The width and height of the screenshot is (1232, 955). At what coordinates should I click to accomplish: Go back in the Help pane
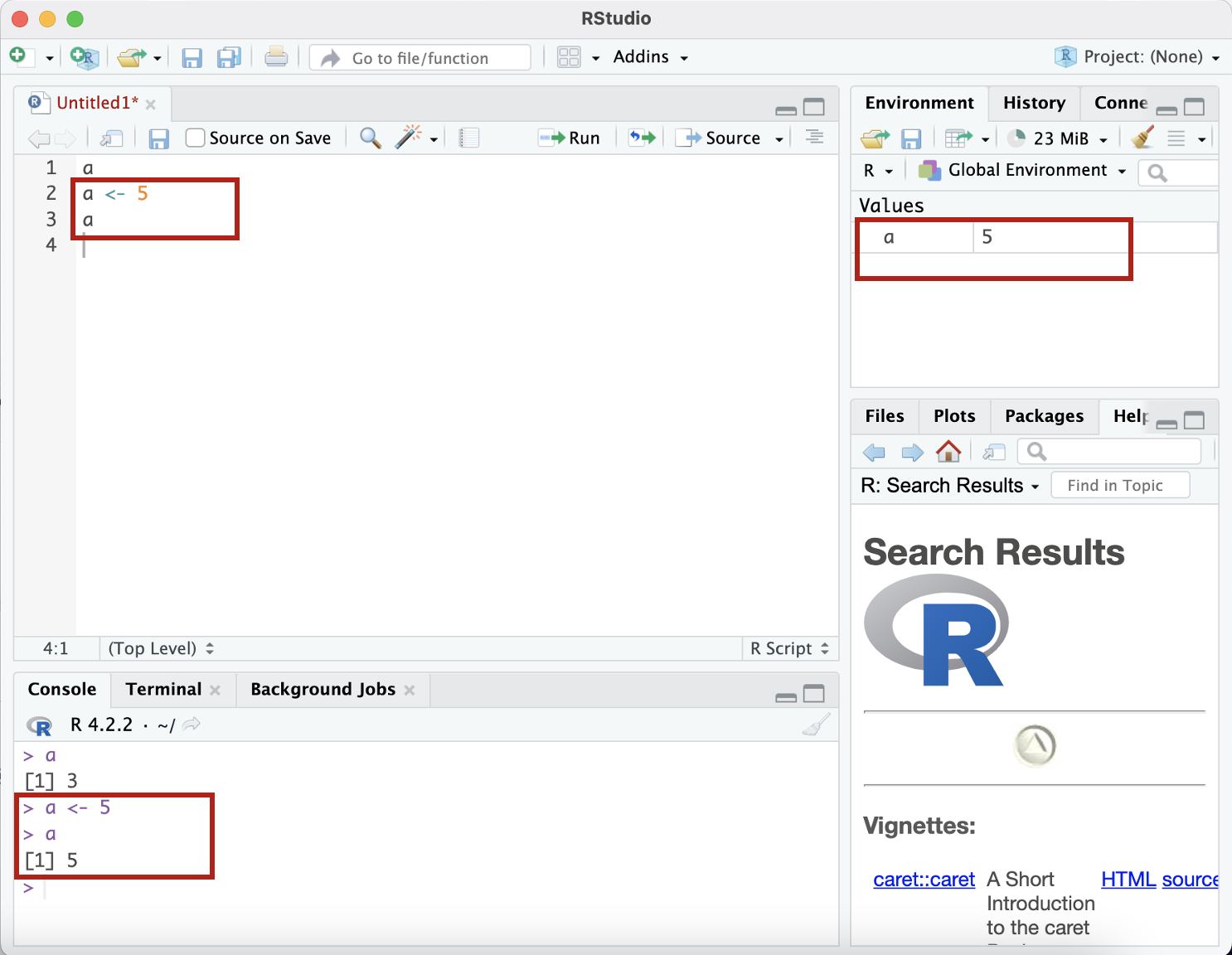[x=874, y=453]
